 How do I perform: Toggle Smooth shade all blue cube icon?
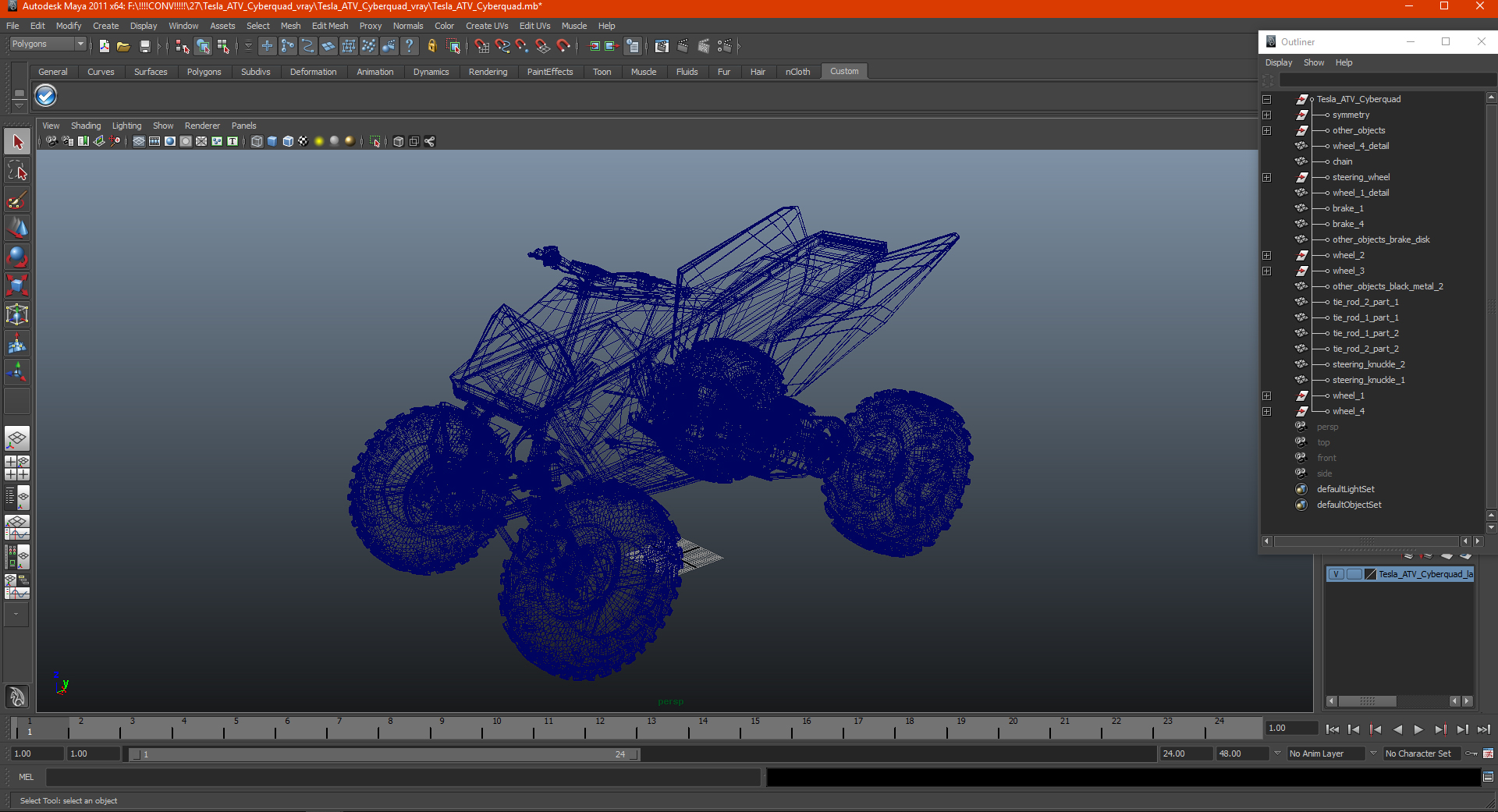point(272,141)
